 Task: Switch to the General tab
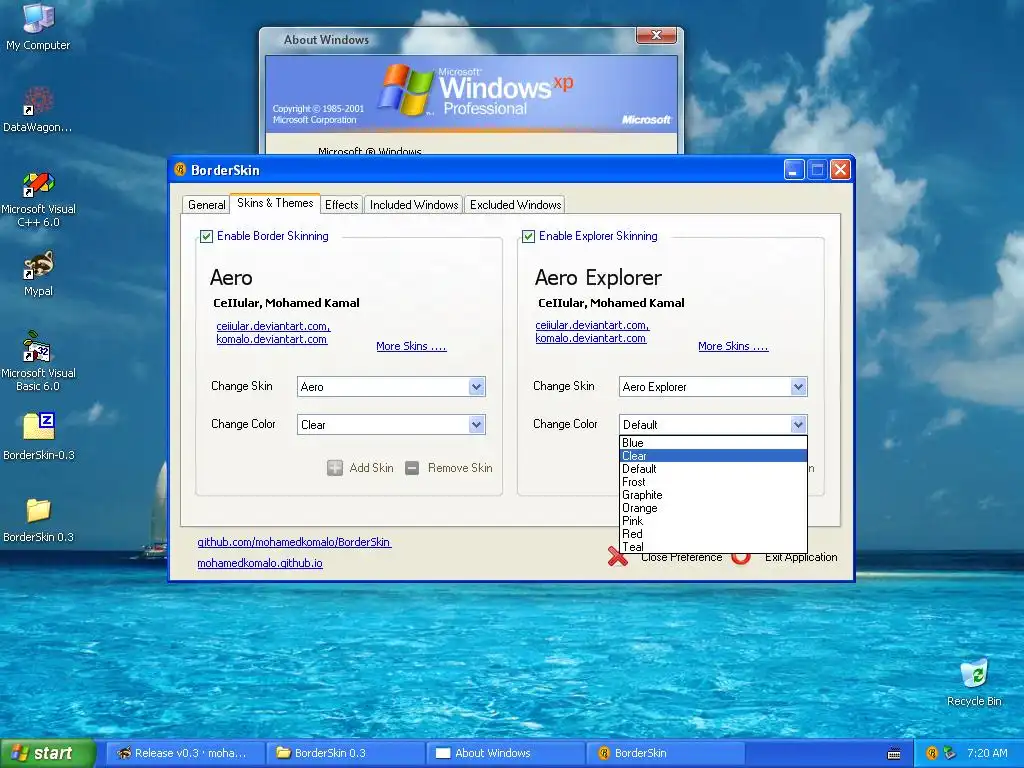coord(206,205)
